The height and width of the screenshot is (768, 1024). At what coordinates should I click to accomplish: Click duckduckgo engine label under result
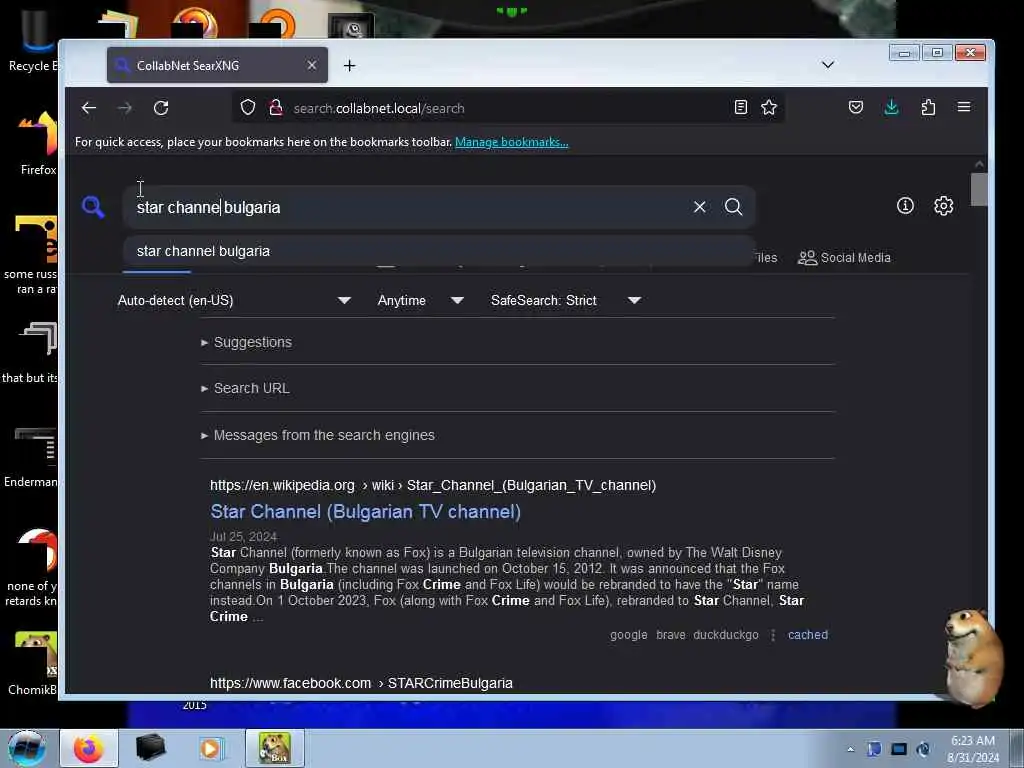(726, 635)
